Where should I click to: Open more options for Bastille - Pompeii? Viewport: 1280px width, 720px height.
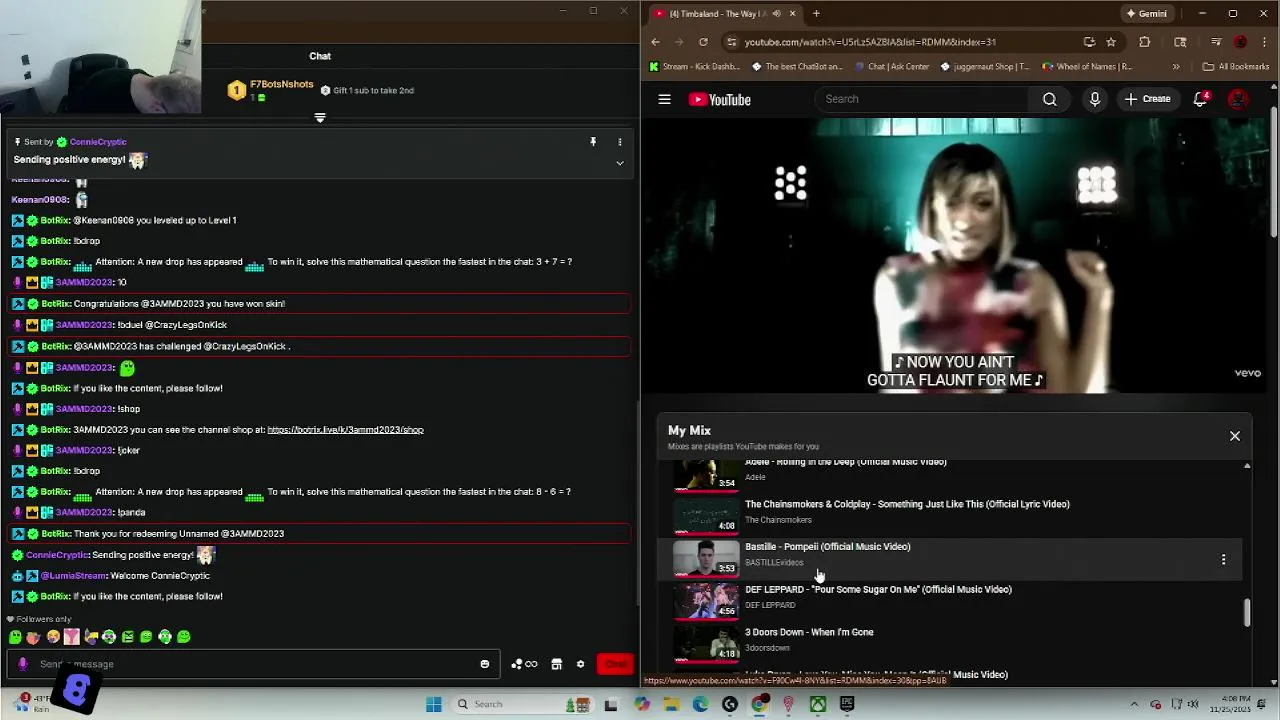[1223, 560]
